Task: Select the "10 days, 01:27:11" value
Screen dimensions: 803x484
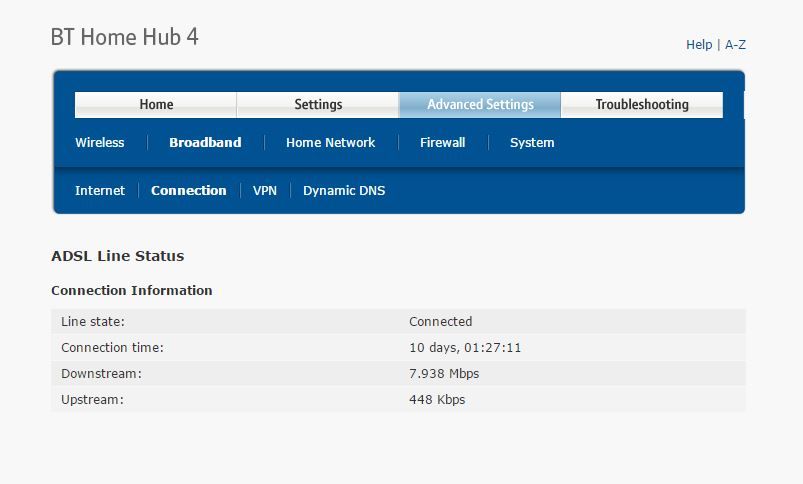Action: [464, 348]
